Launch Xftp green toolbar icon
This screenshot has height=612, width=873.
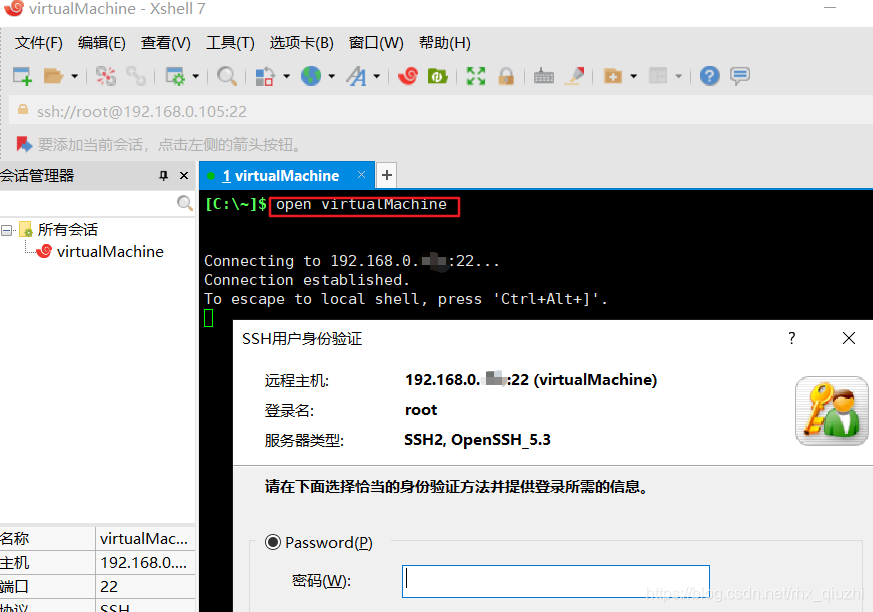438,76
